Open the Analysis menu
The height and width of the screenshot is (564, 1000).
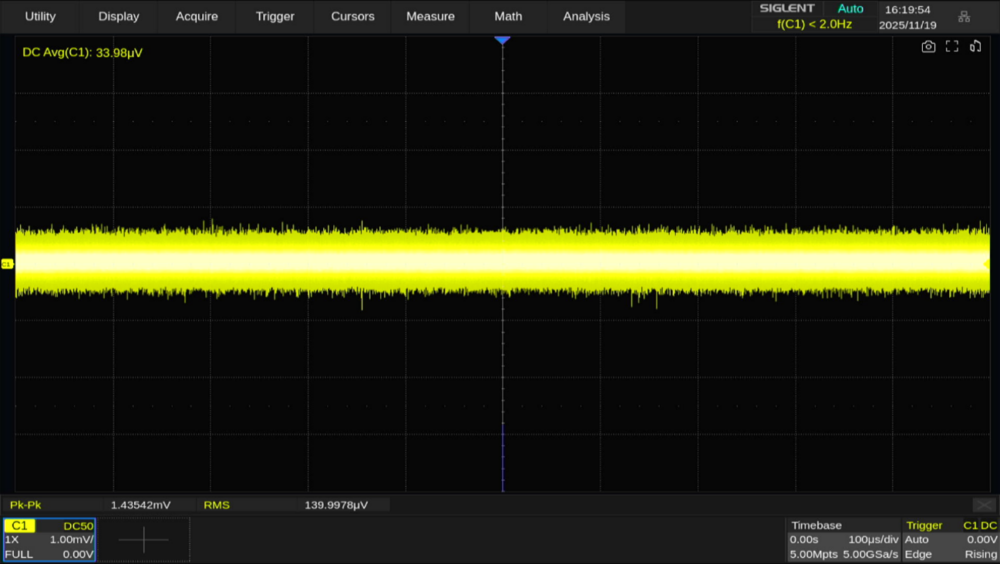(586, 16)
